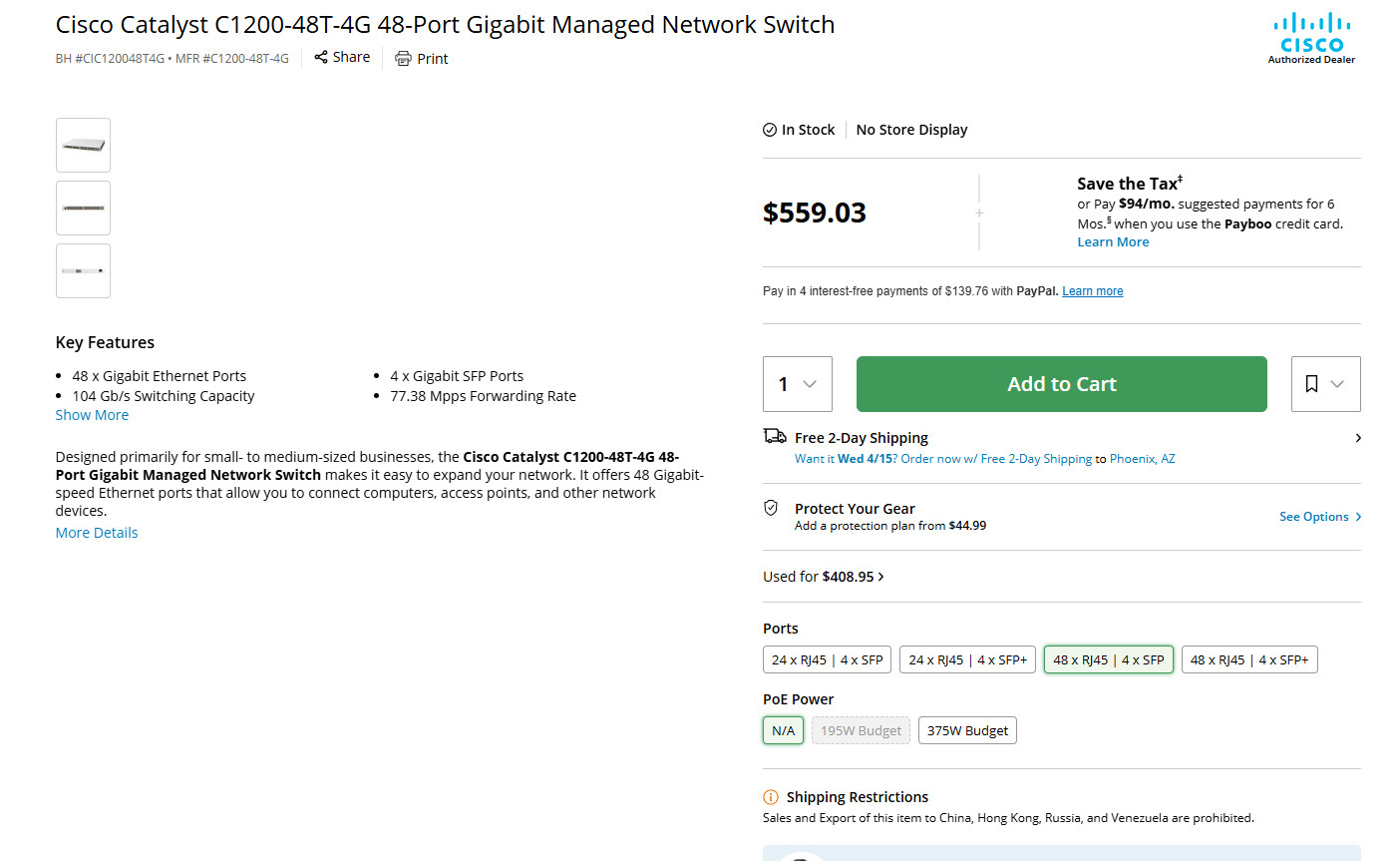This screenshot has width=1400, height=861.
Task: Select 375W Budget PoE option
Action: coord(967,730)
